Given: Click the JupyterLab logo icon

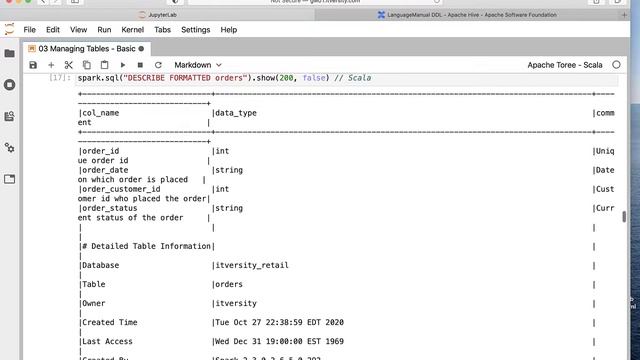Looking at the screenshot, I should pyautogui.click(x=9, y=29).
